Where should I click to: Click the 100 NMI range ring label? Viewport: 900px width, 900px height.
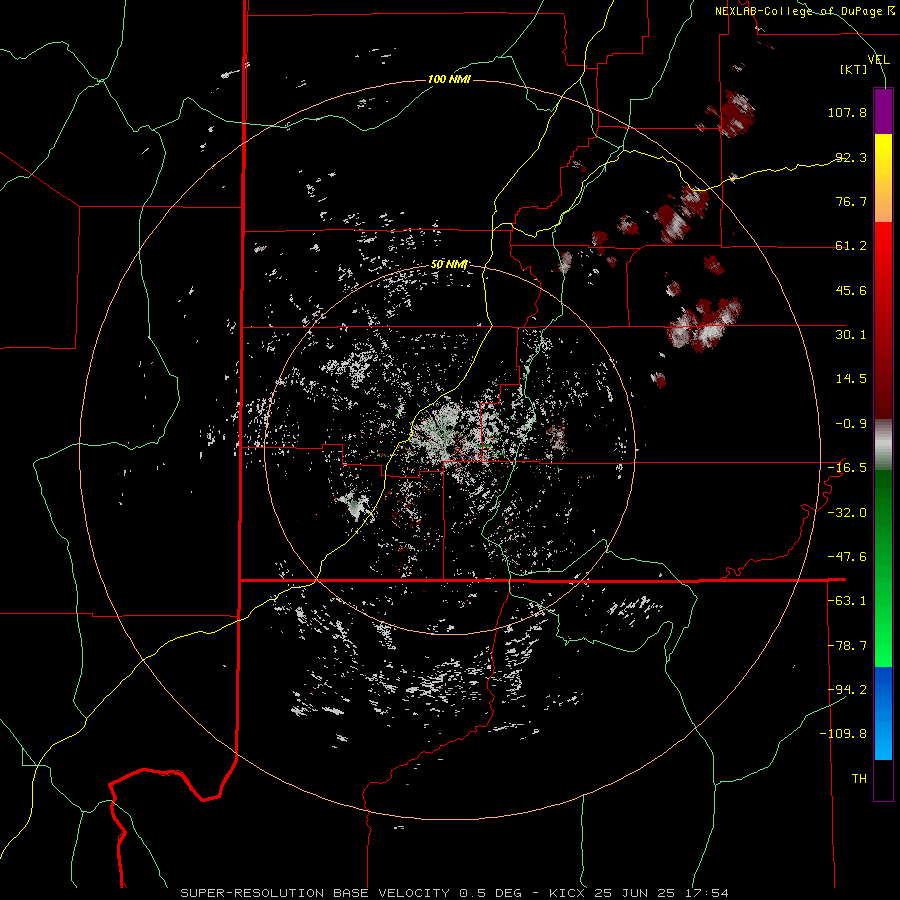(449, 79)
